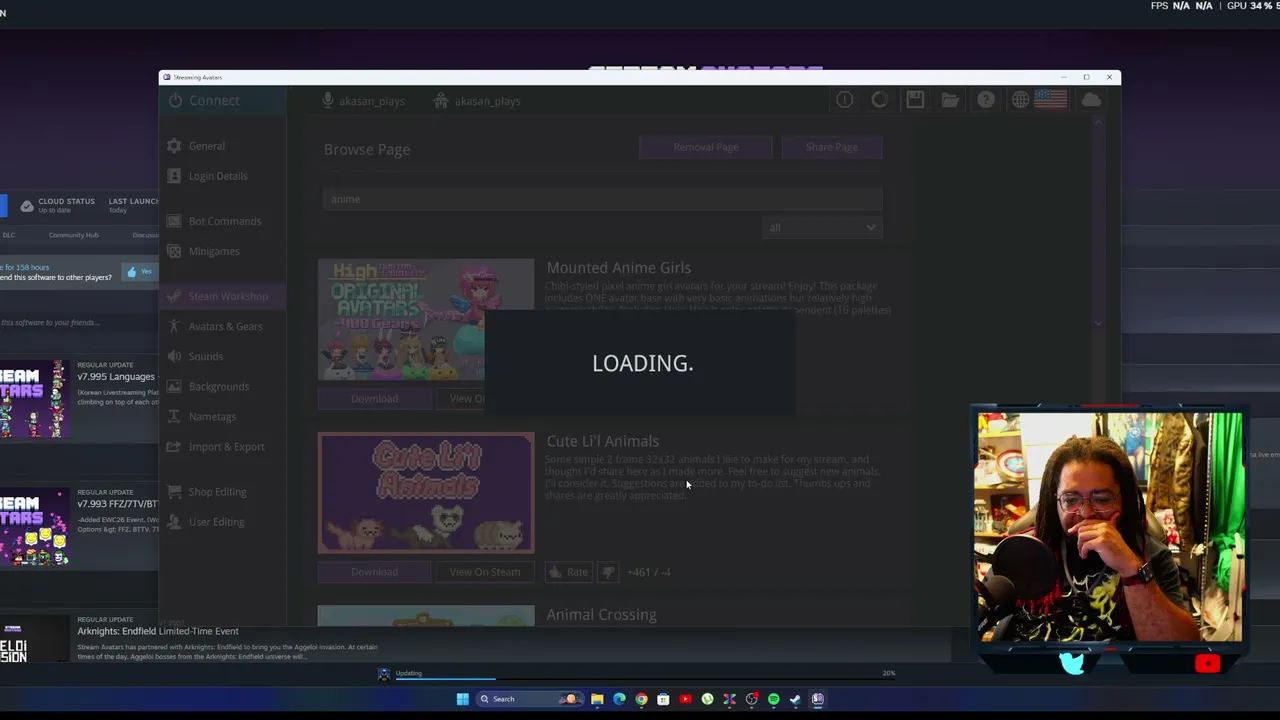Open Steam from taskbar
This screenshot has height=720, width=1280.
coord(795,699)
